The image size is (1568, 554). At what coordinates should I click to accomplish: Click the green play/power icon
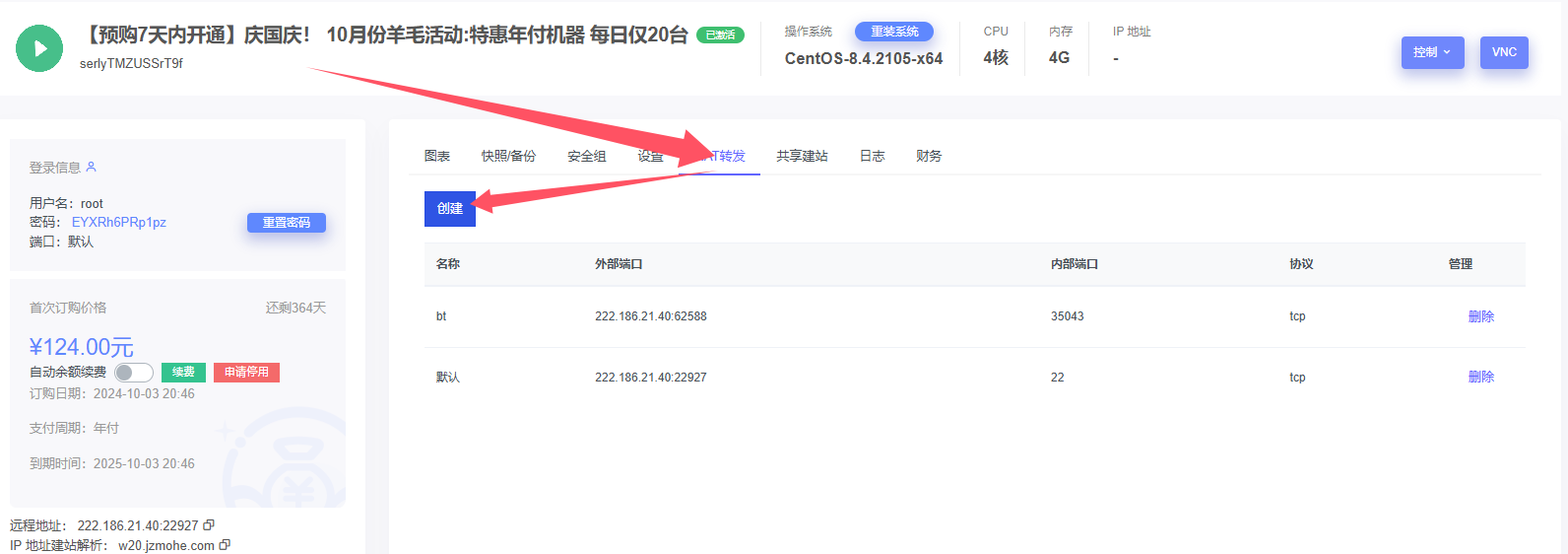39,48
